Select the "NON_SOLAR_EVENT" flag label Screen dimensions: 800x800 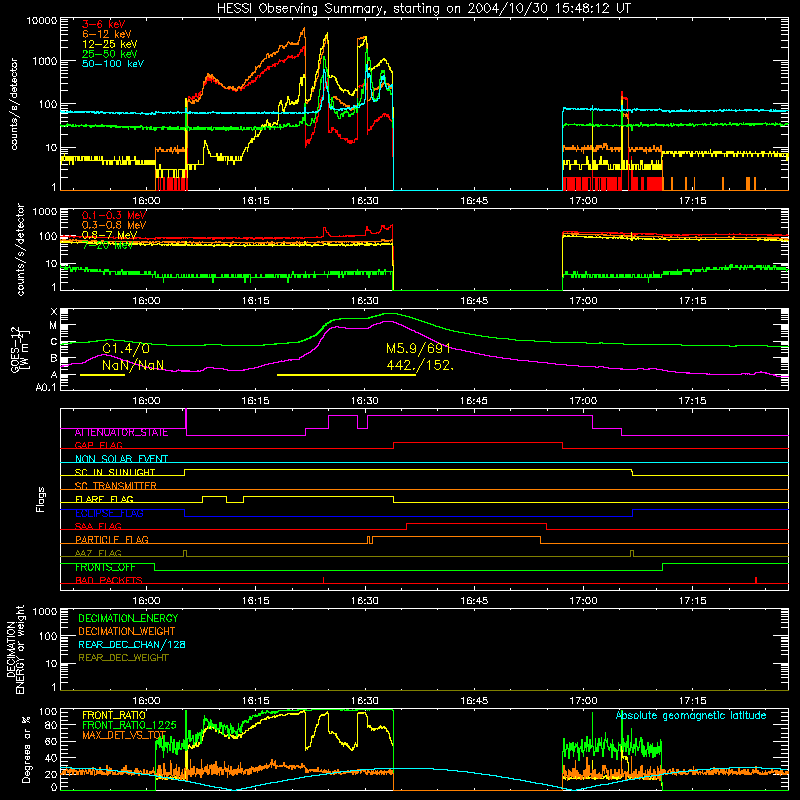click(x=121, y=459)
